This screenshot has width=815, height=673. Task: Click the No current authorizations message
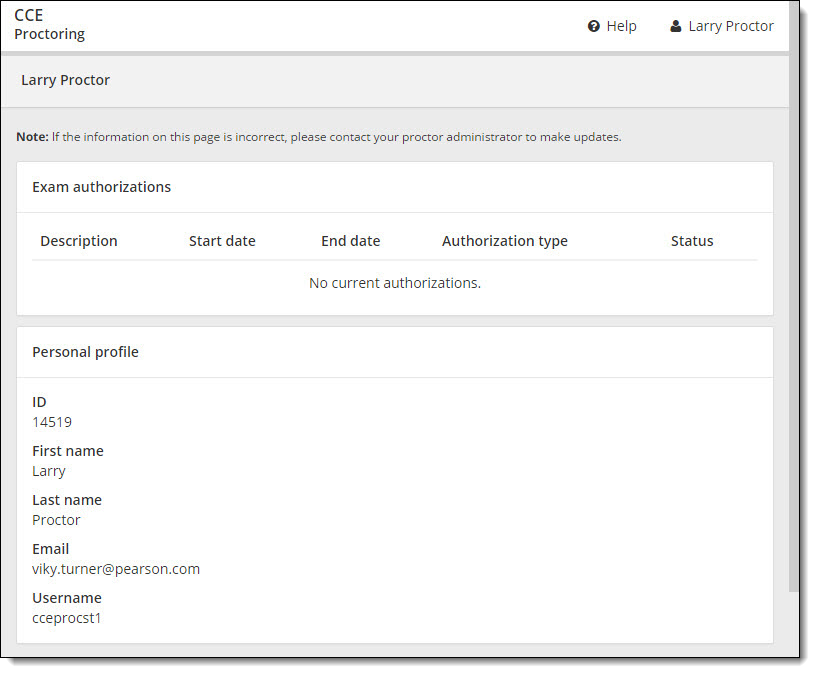point(395,283)
